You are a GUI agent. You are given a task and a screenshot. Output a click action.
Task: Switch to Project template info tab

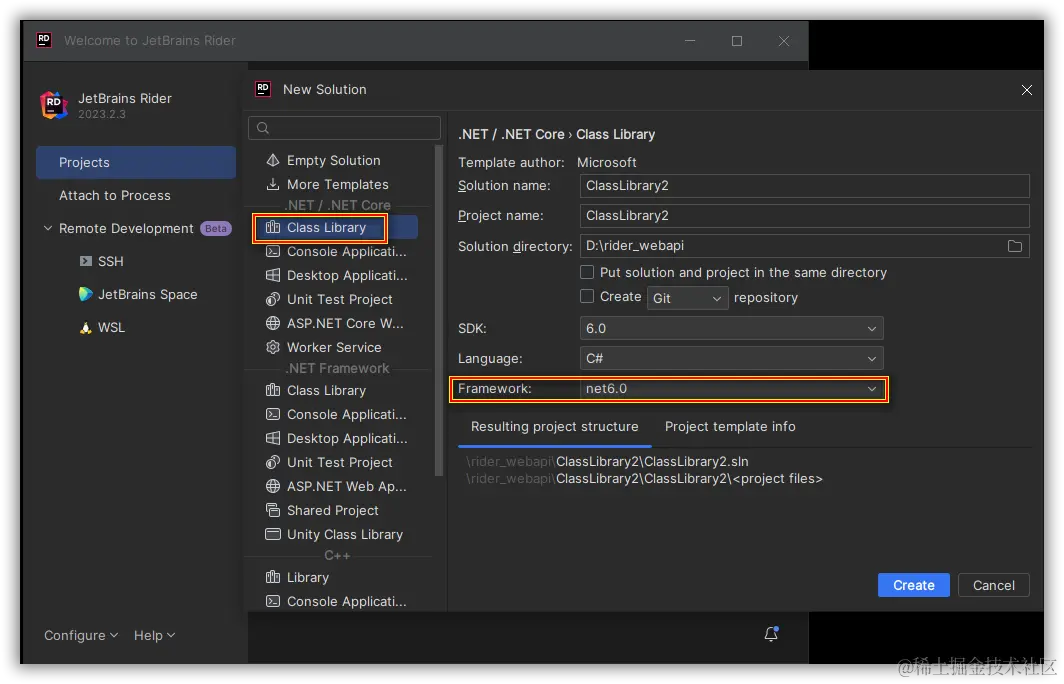point(730,426)
